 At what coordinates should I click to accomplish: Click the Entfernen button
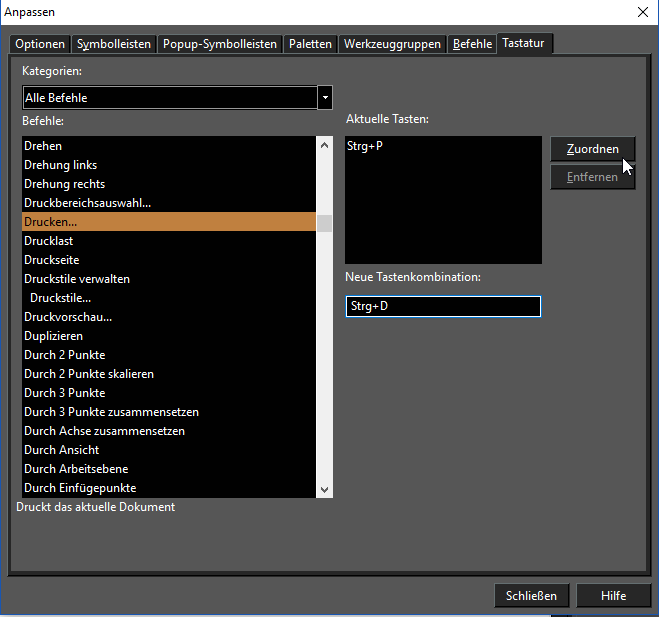click(x=593, y=177)
